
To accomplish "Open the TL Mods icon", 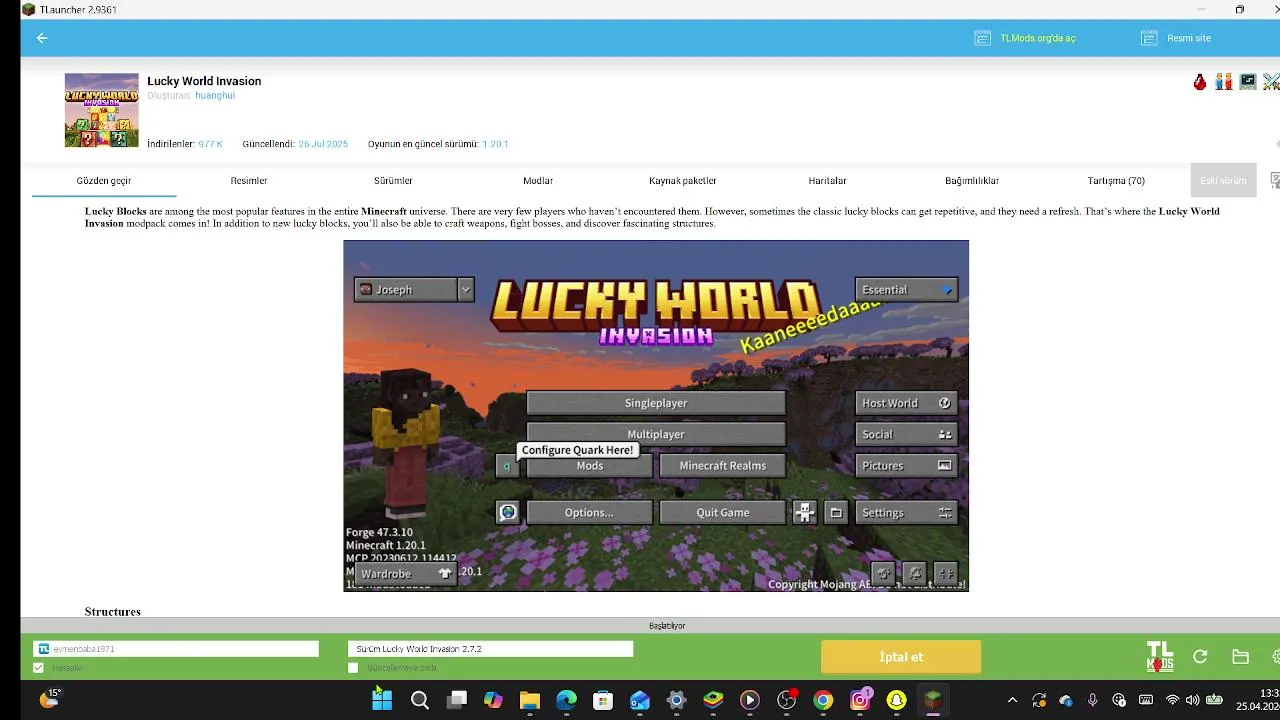I will [x=1160, y=657].
